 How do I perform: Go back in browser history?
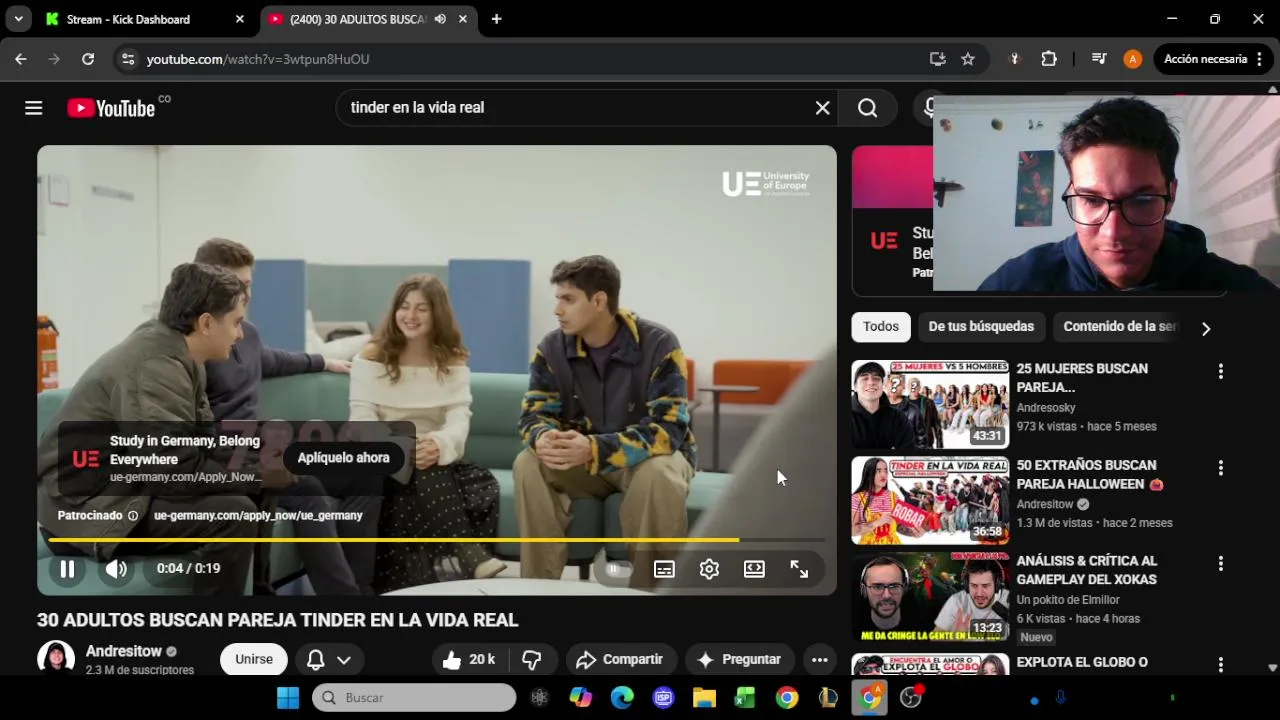tap(21, 59)
